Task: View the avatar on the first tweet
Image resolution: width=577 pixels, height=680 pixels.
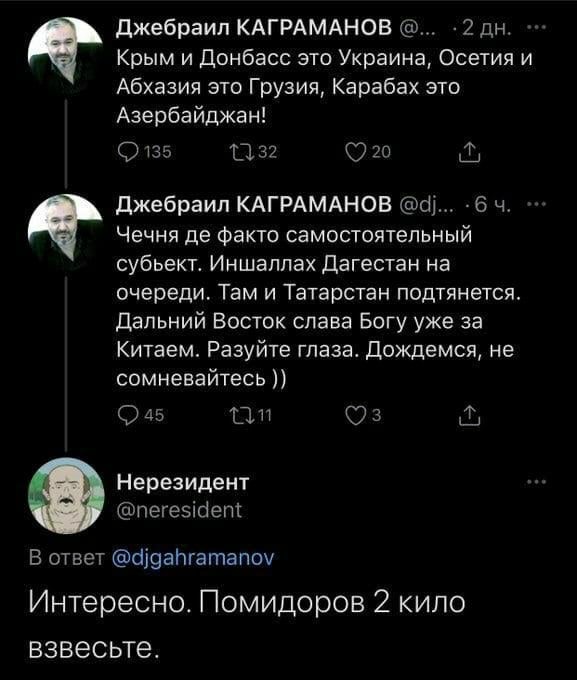Action: click(65, 54)
